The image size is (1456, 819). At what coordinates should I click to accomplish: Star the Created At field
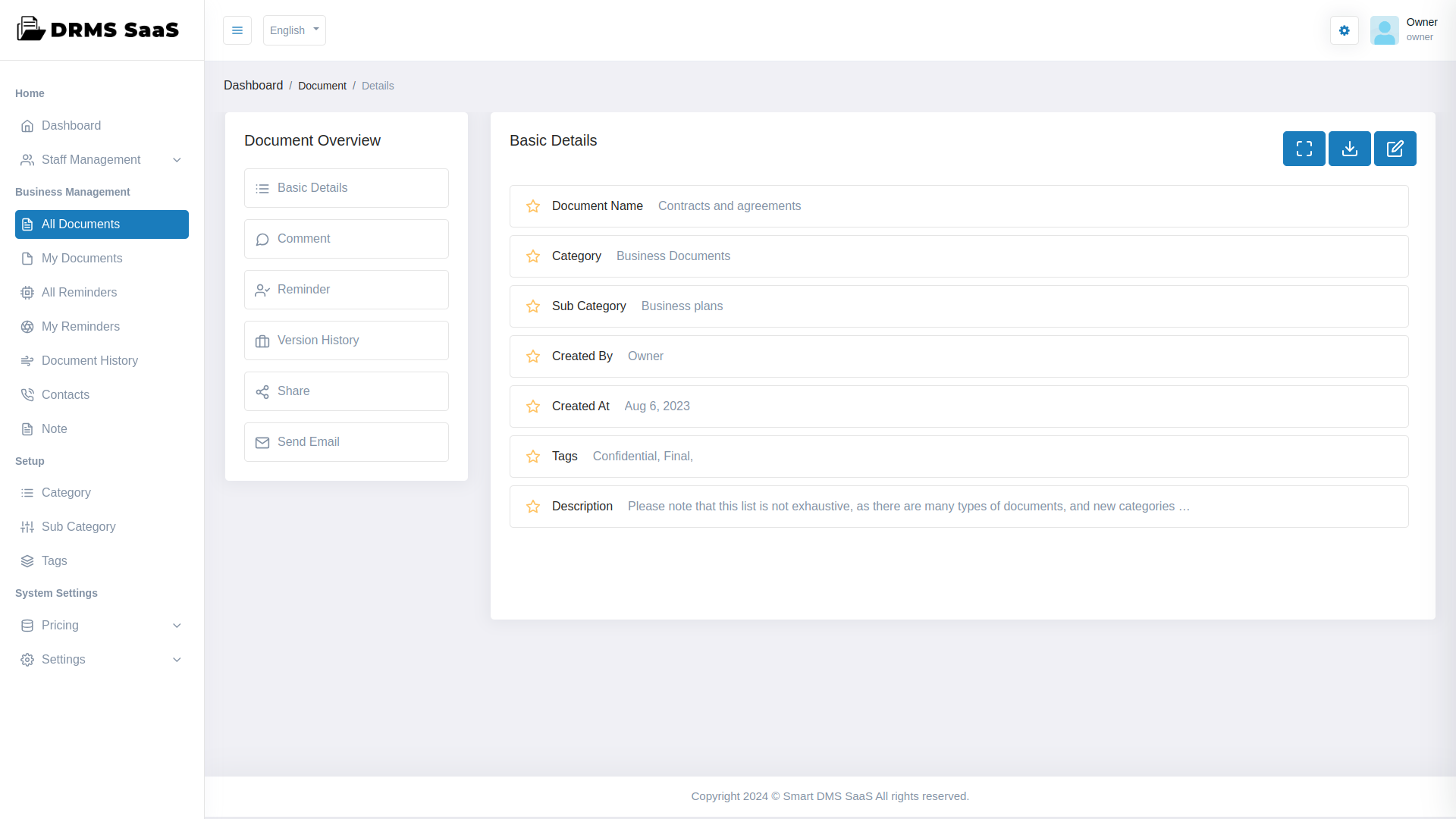532,406
